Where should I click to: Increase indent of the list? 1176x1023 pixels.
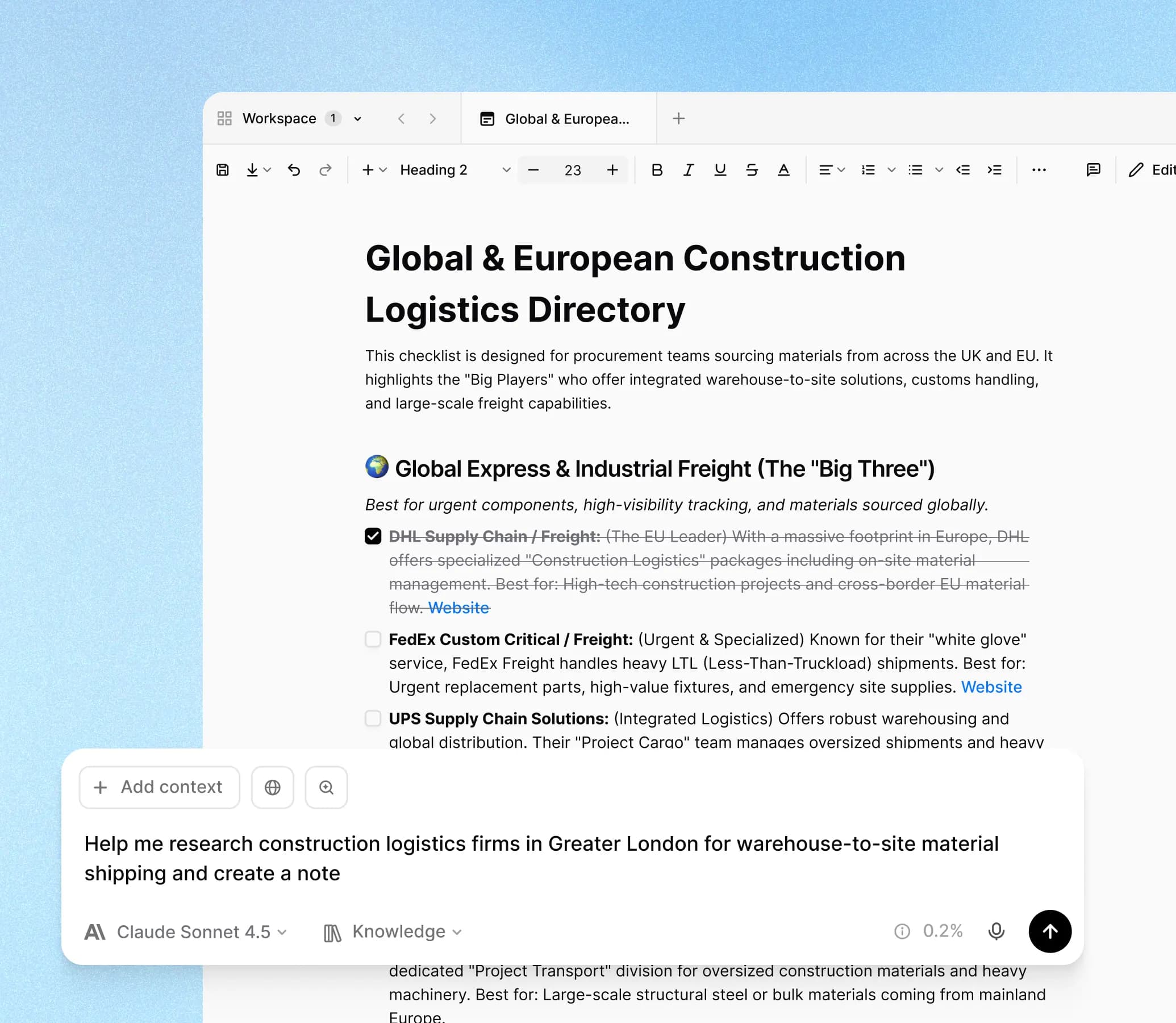[x=995, y=169]
